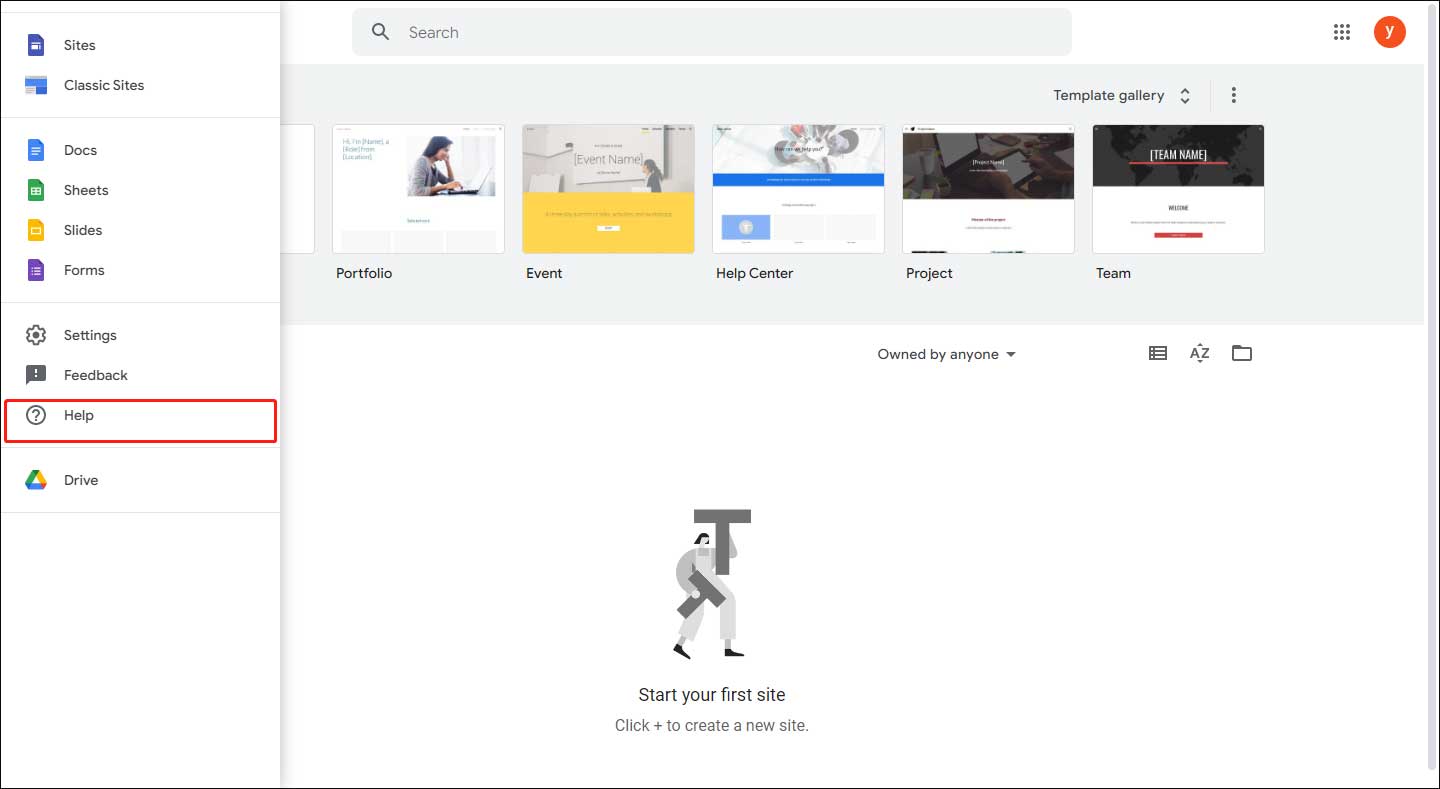Open the Owned by anyone filter

(945, 354)
